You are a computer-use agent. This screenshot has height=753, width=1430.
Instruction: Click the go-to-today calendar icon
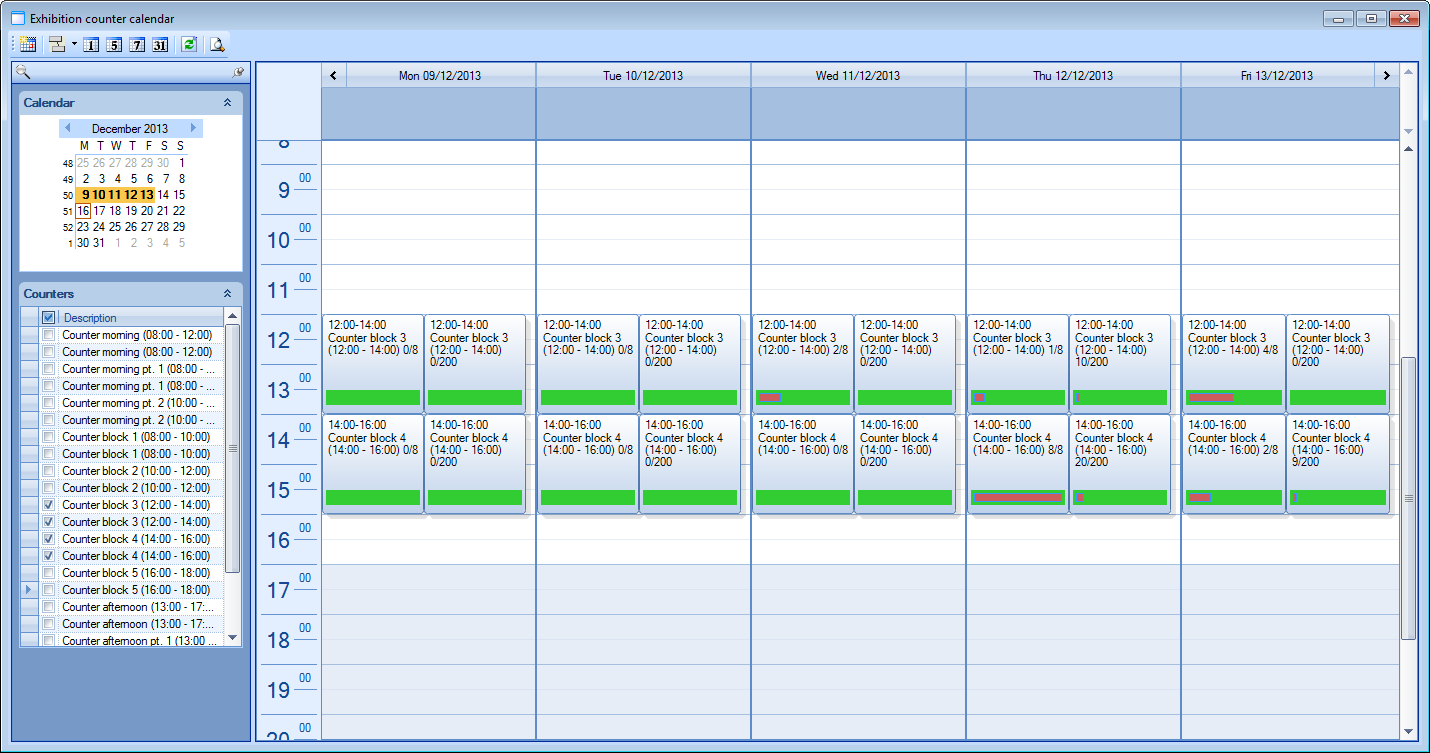[x=28, y=44]
